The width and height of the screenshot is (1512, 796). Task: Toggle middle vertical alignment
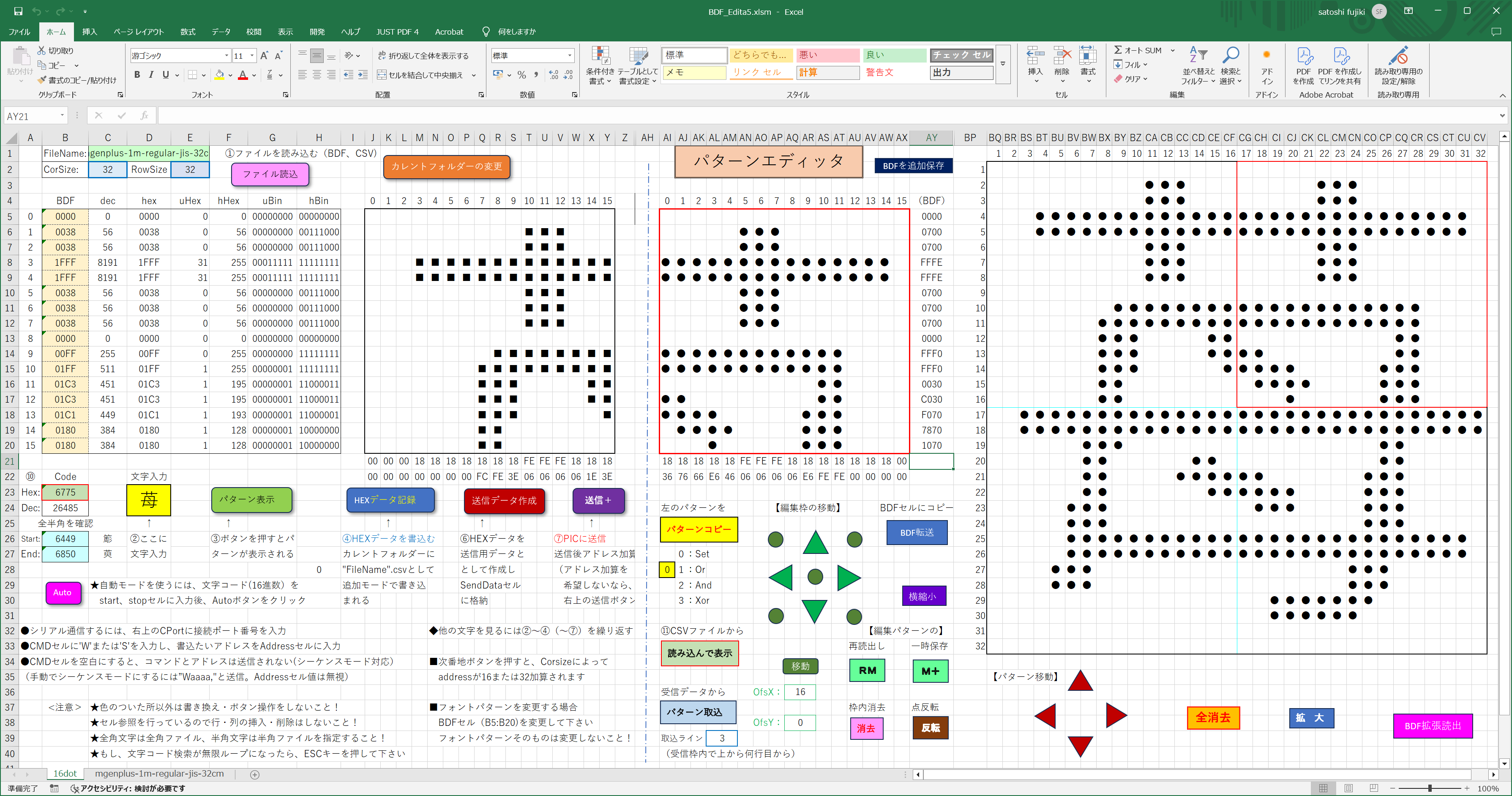(317, 56)
